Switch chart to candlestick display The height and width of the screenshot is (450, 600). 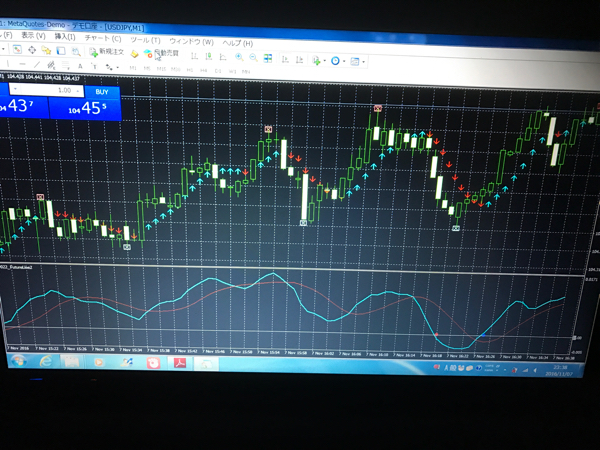tap(208, 56)
